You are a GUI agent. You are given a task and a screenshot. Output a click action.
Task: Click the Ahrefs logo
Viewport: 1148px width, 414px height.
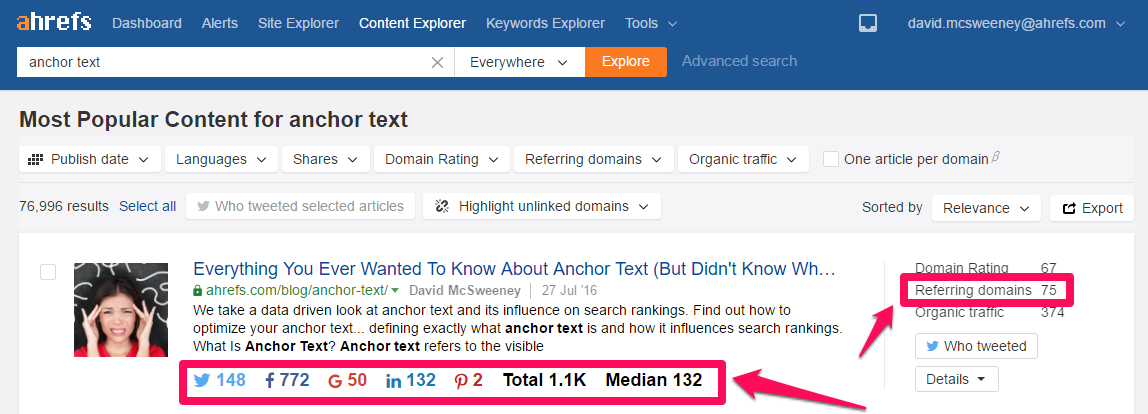tap(54, 22)
